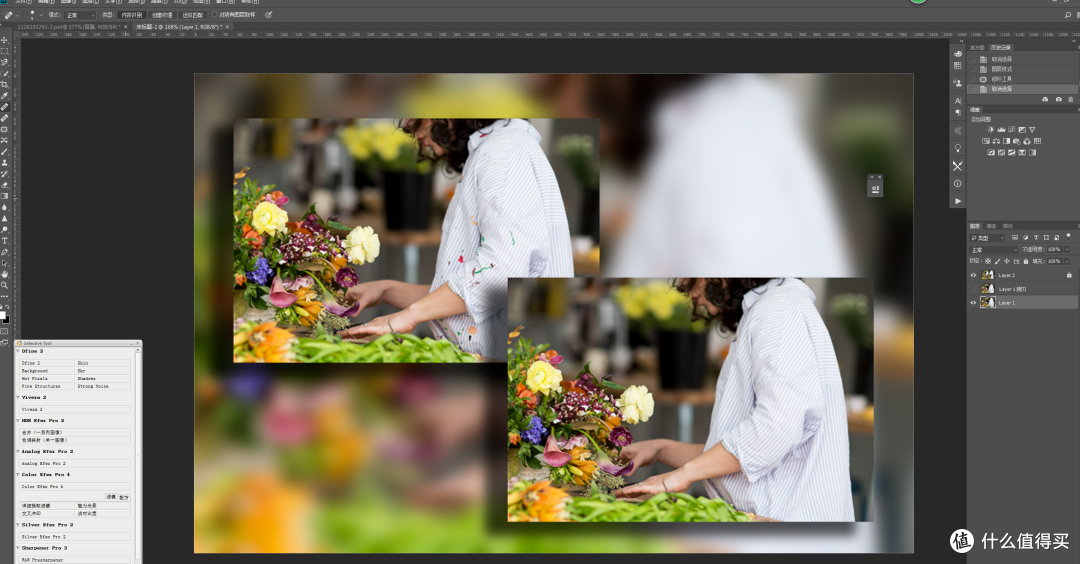The image size is (1080, 564).
Task: Click the first type option button in options bar
Action: [132, 15]
